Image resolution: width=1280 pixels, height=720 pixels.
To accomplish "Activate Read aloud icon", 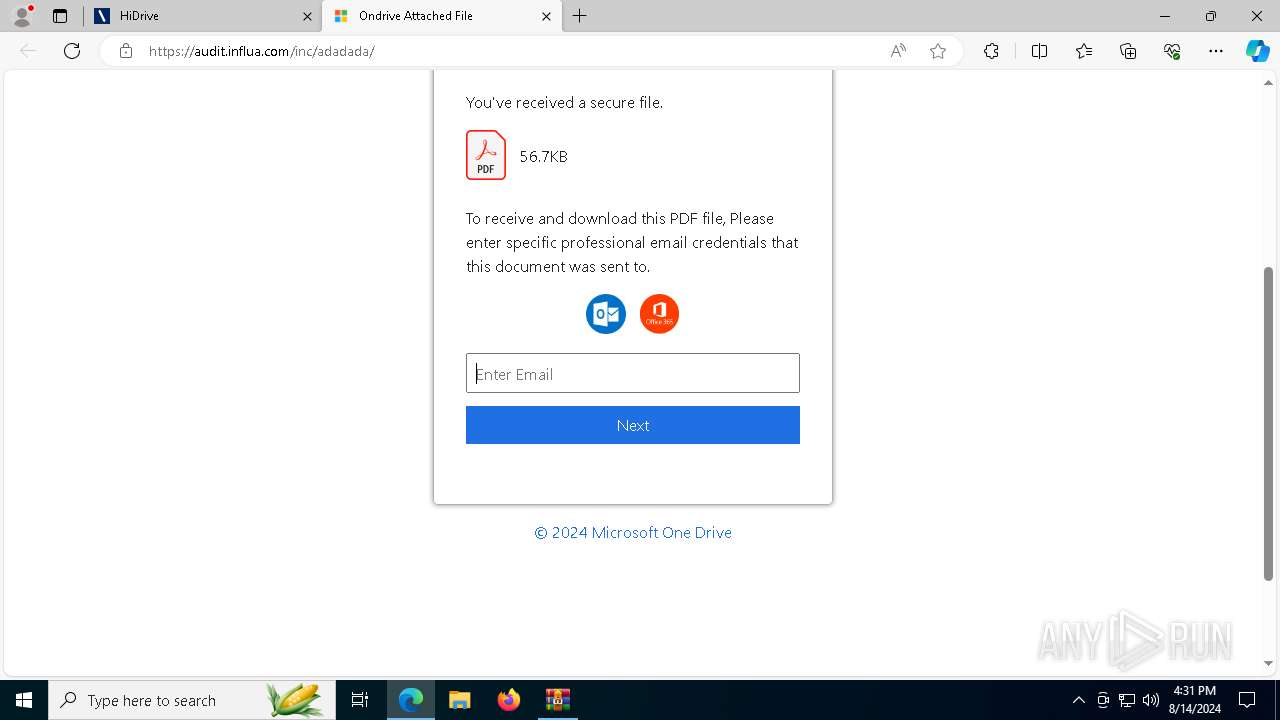I will click(x=898, y=51).
